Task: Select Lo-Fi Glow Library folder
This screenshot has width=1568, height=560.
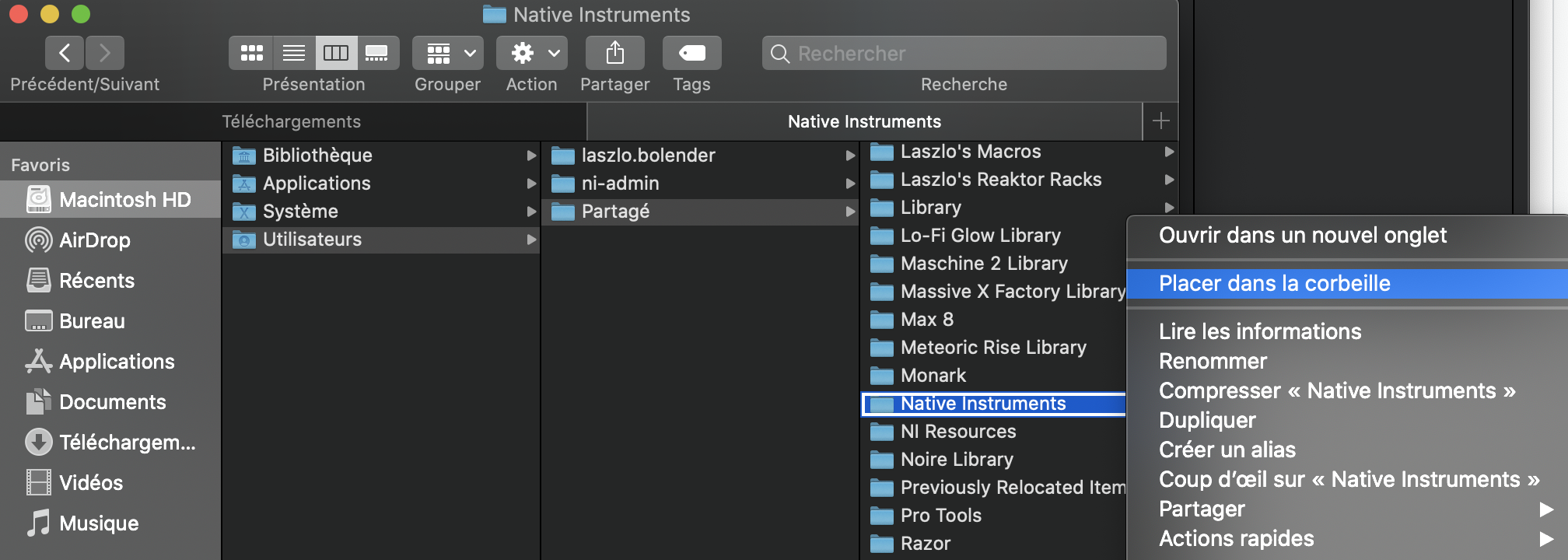Action: pyautogui.click(x=994, y=236)
